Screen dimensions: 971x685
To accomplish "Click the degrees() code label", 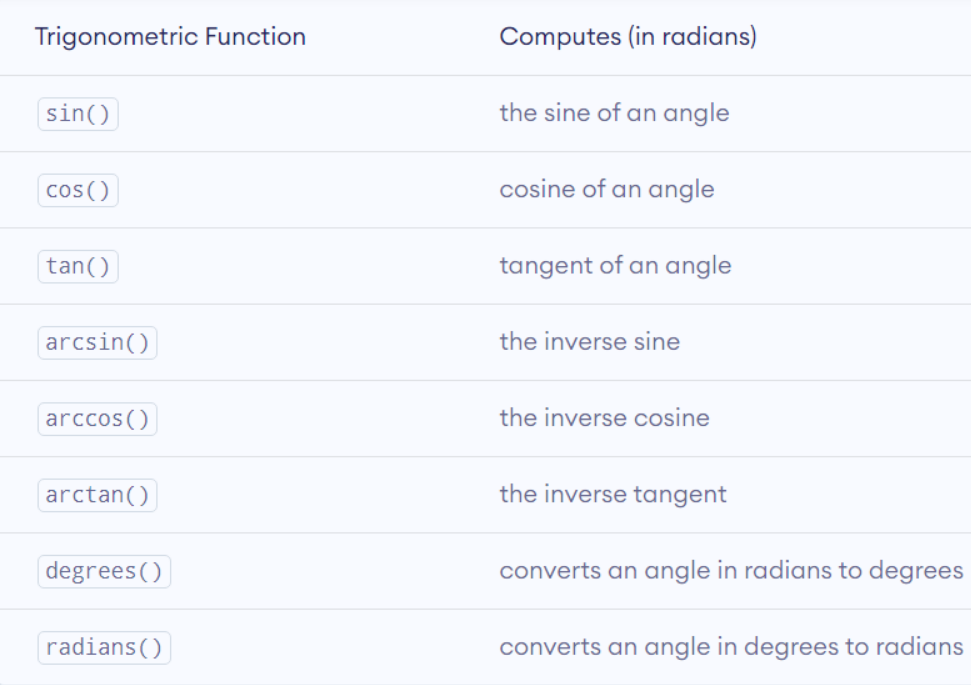I will (104, 571).
